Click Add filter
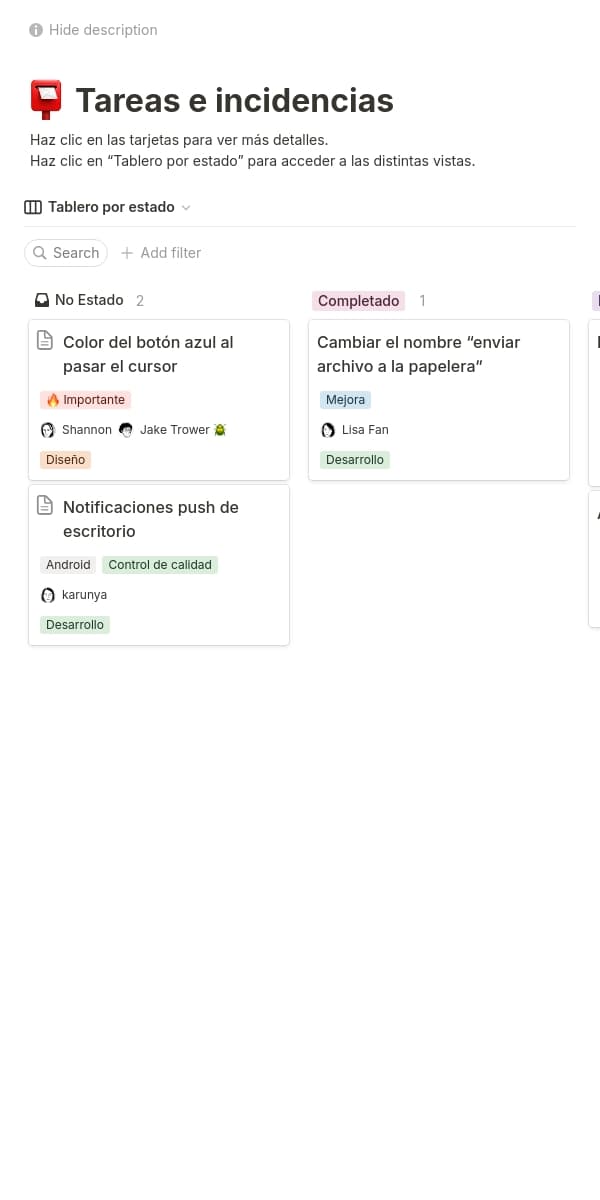The image size is (600, 1200). pos(160,253)
